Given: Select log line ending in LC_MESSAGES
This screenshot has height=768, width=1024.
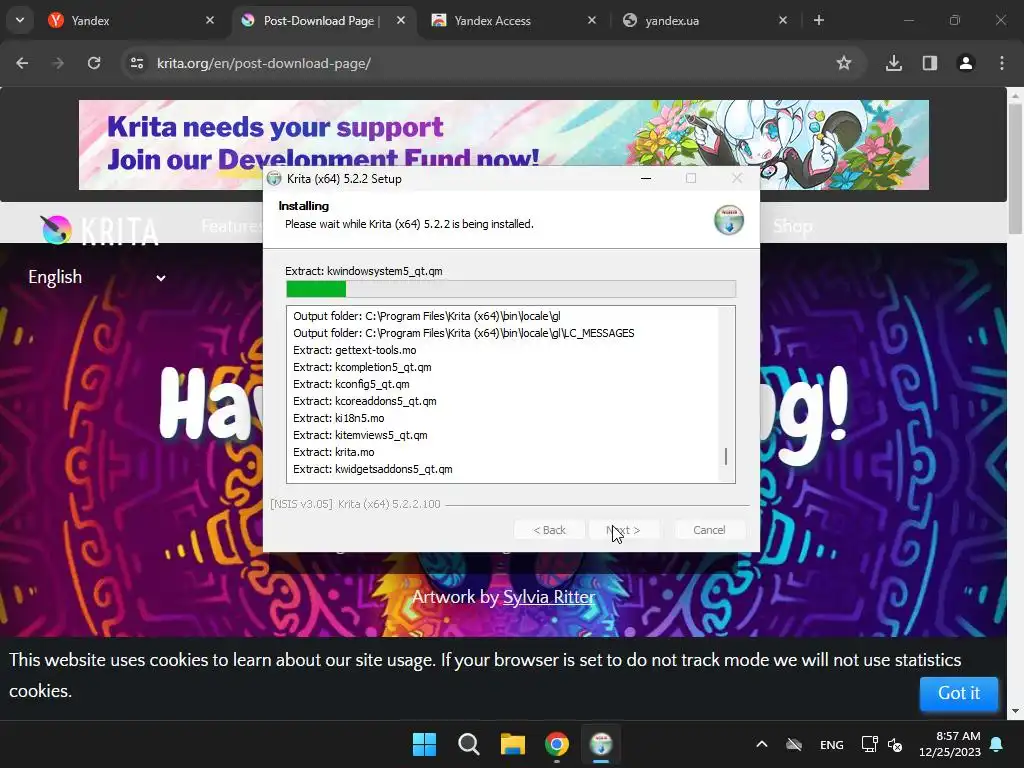Looking at the screenshot, I should click(x=464, y=333).
